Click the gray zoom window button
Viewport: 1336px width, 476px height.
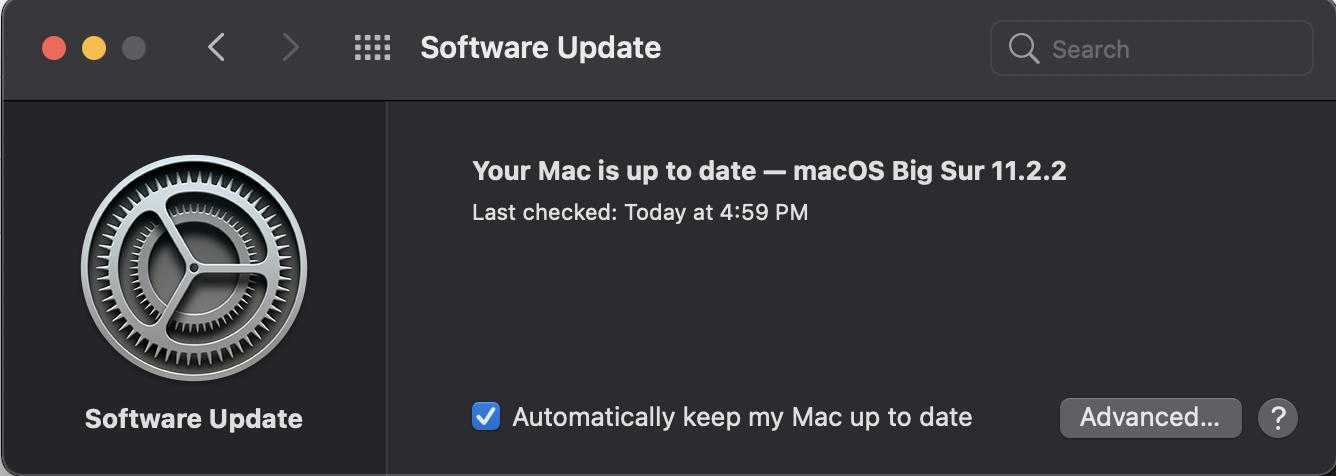click(133, 48)
